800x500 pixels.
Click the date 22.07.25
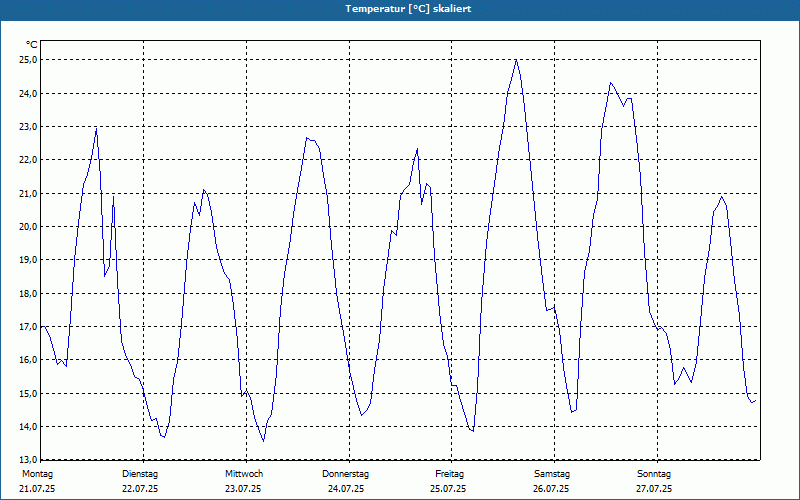pyautogui.click(x=140, y=489)
